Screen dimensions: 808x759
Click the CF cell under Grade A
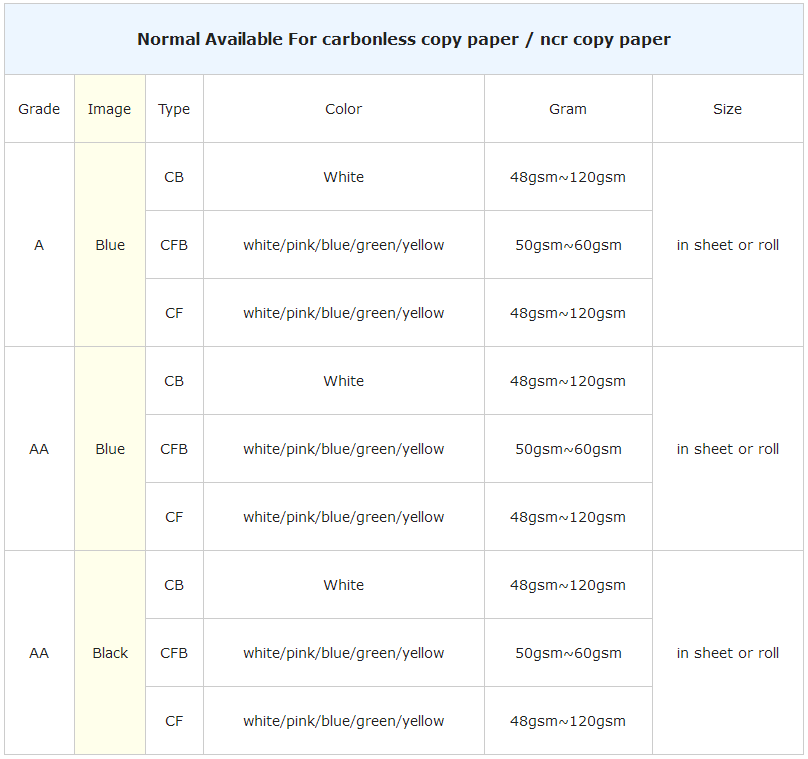click(x=174, y=313)
